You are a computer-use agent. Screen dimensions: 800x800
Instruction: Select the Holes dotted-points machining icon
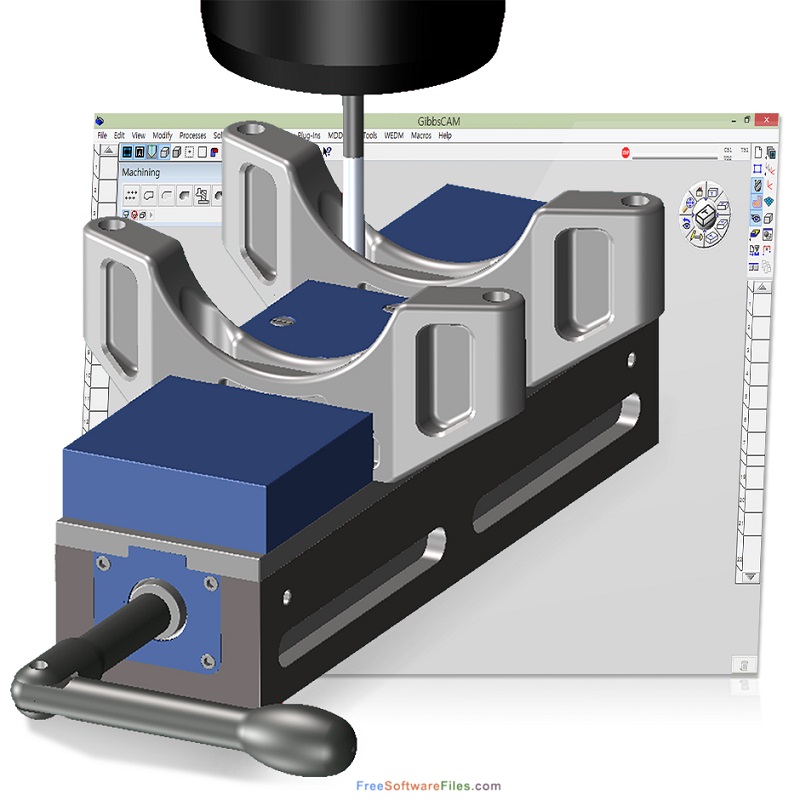pos(131,195)
